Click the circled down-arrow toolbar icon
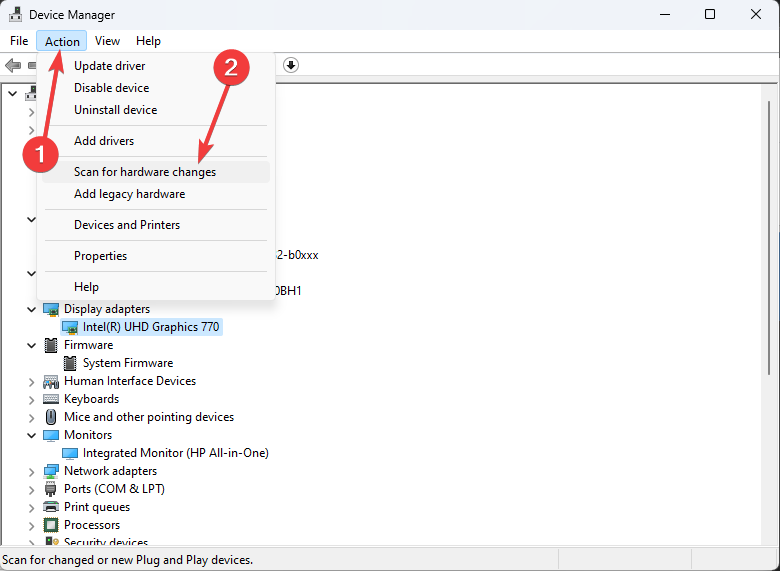 pyautogui.click(x=291, y=65)
